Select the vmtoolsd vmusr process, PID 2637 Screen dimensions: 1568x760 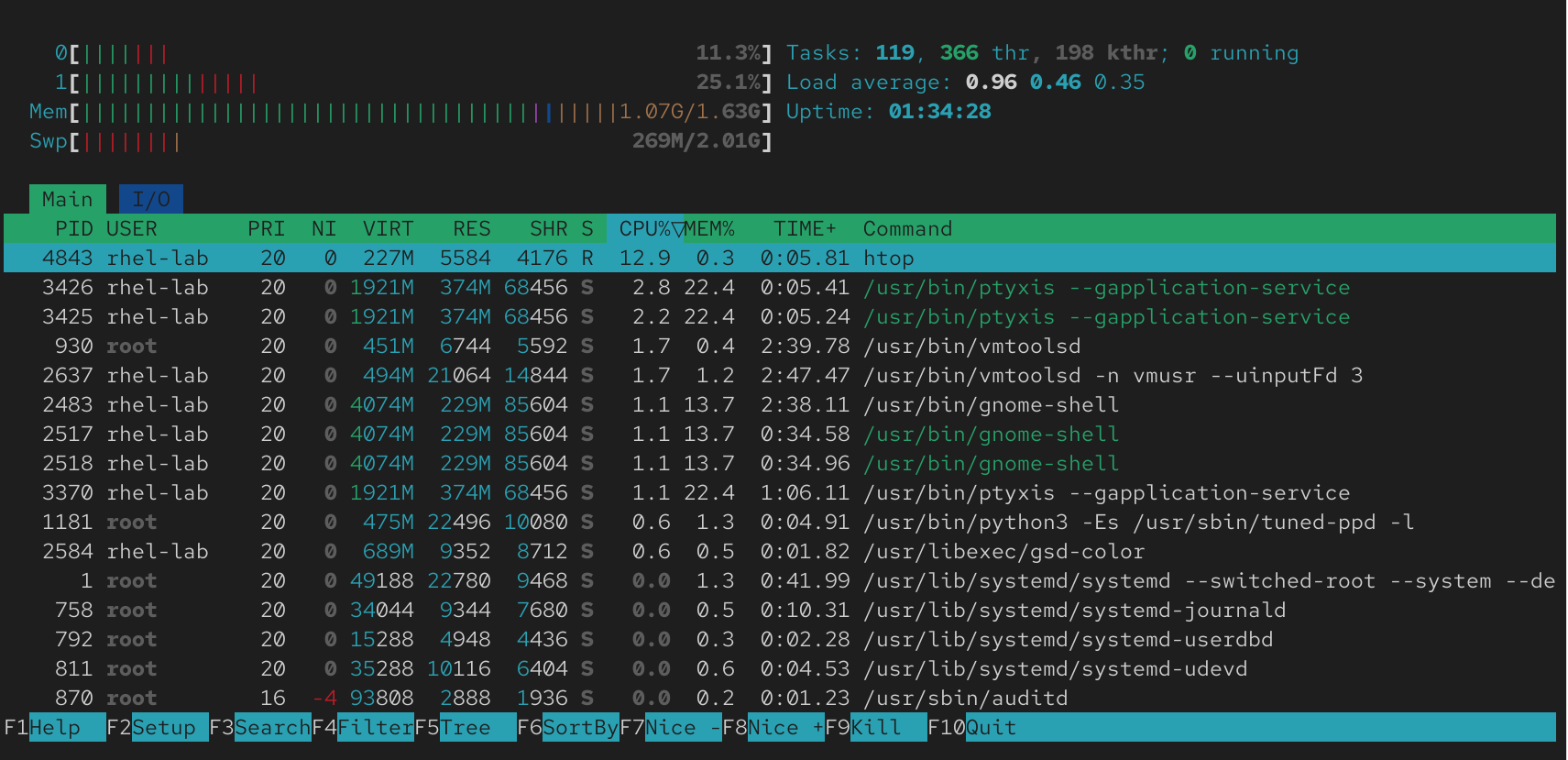coord(780,375)
